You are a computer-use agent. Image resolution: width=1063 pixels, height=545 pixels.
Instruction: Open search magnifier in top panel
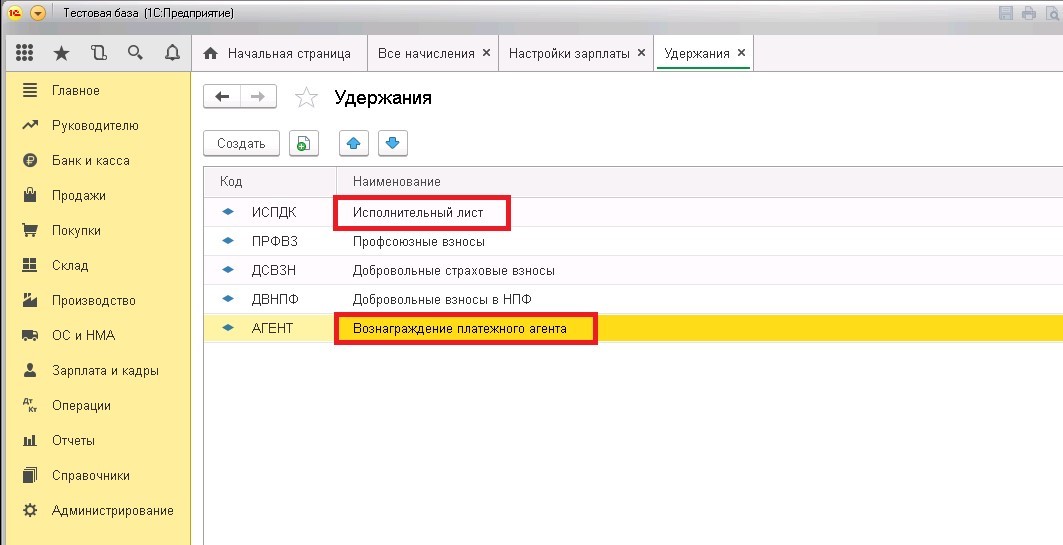click(x=136, y=53)
